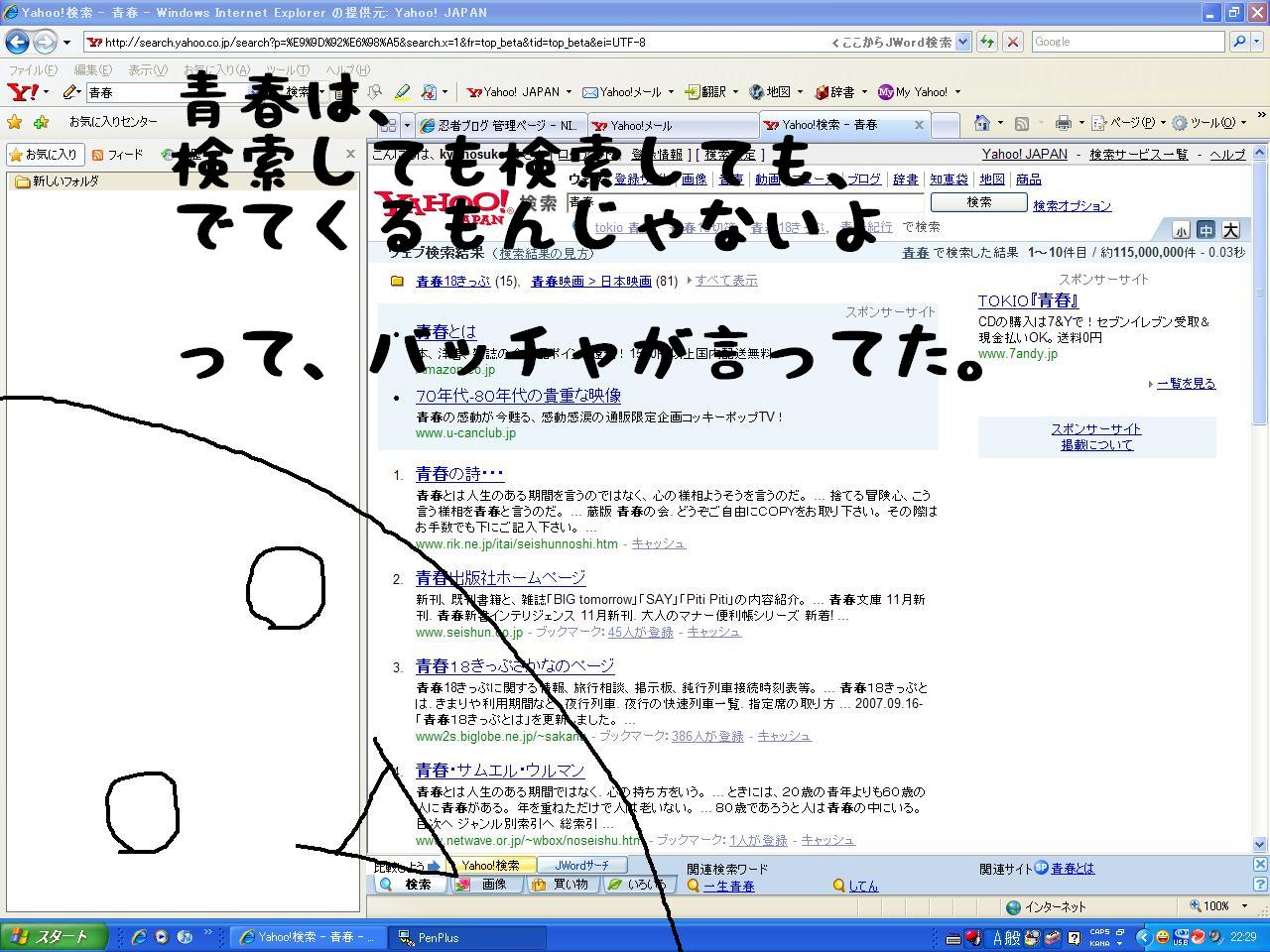Image resolution: width=1270 pixels, height=952 pixels.
Task: Click the Google search input field
Action: point(1129,42)
